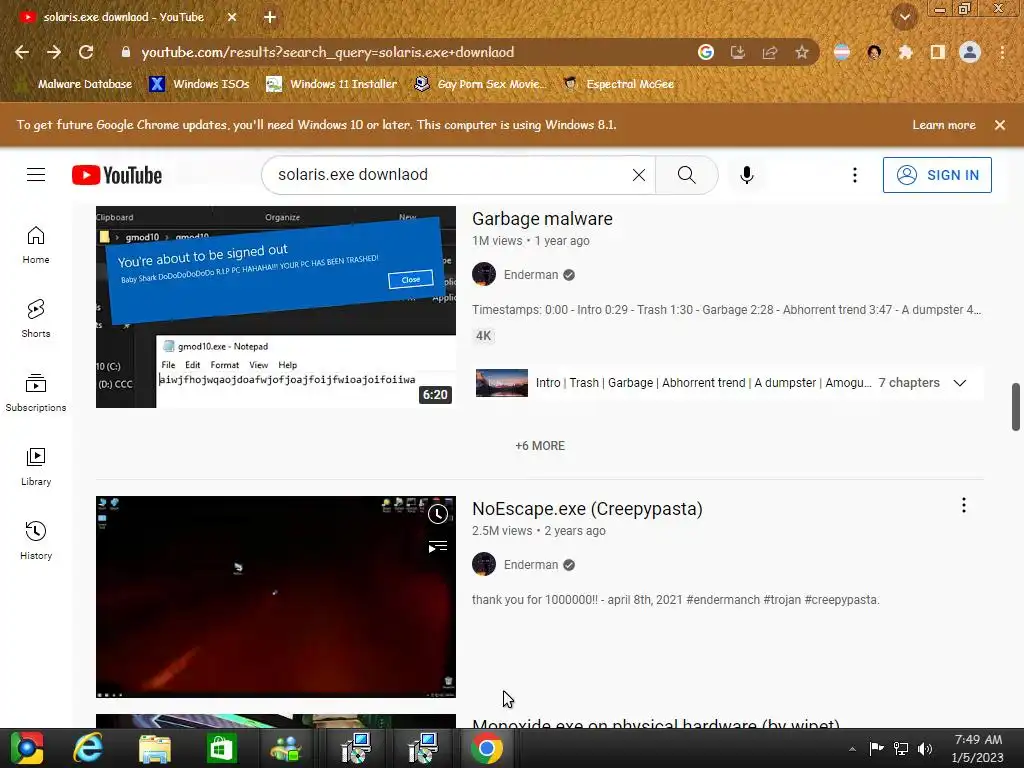This screenshot has width=1024, height=768.
Task: Click the page vertical scrollbar thumb
Action: pos(1016,407)
